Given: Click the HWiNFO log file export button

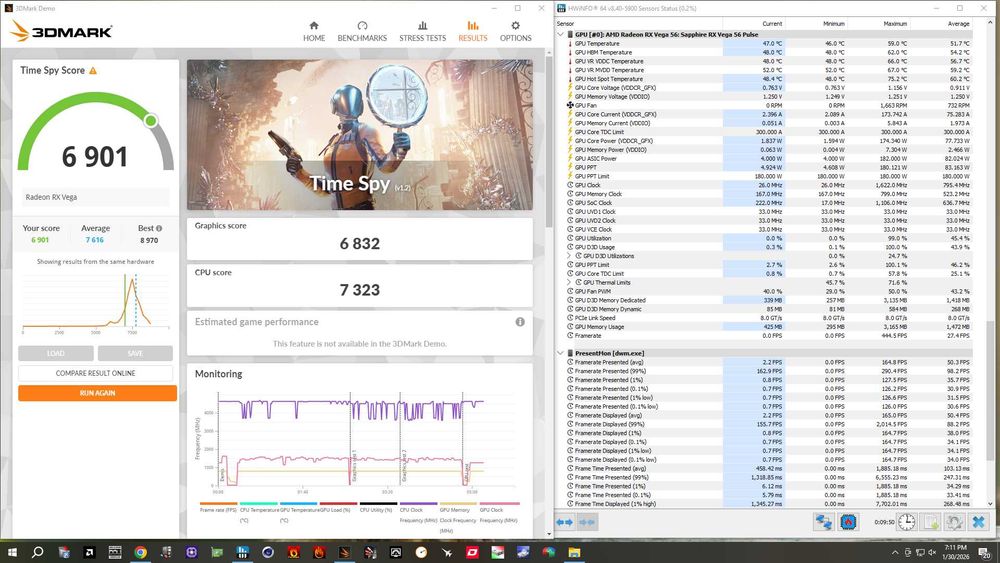Looking at the screenshot, I should tap(931, 522).
